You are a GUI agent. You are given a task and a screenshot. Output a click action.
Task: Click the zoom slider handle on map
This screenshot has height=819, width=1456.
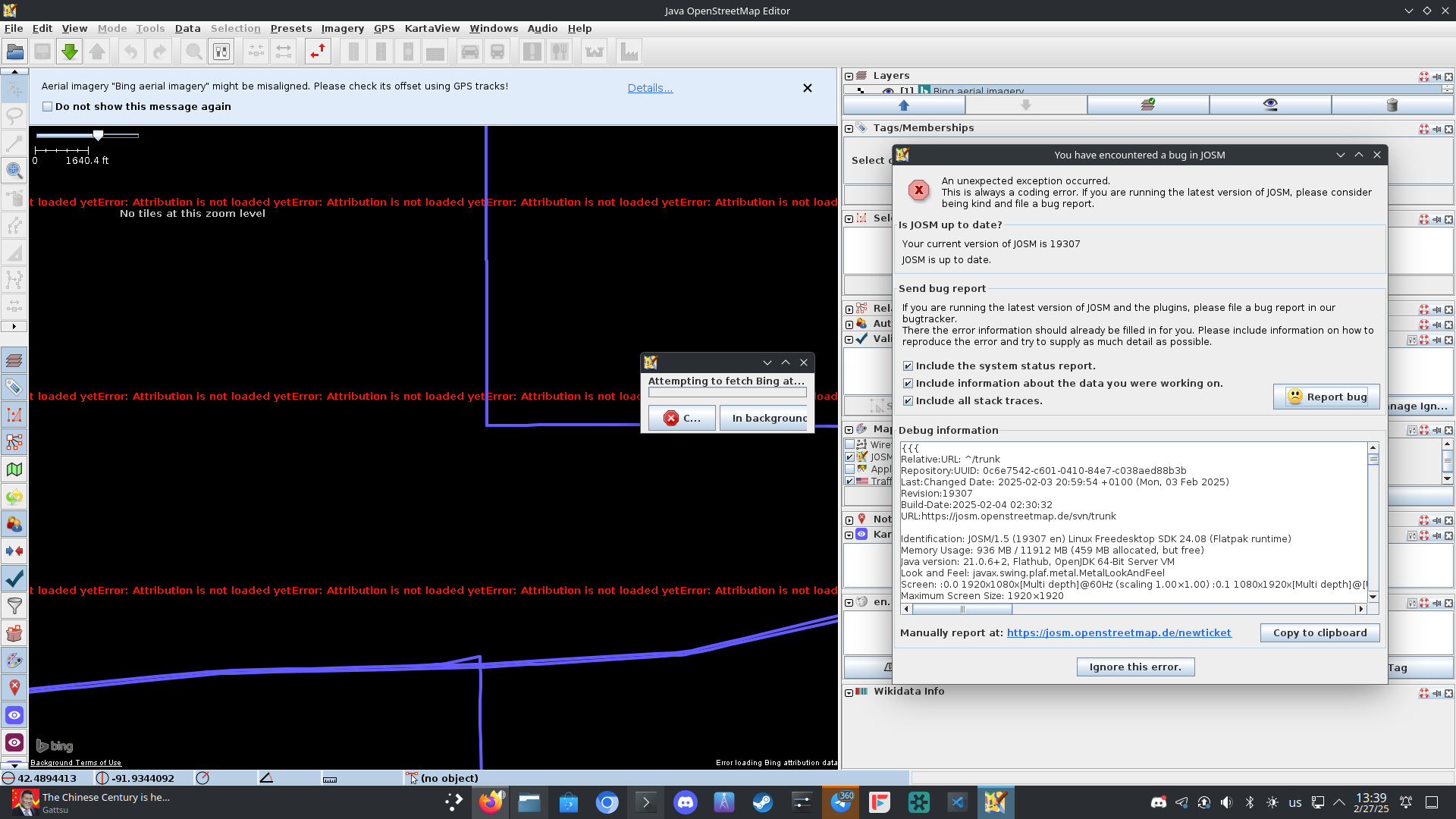click(98, 135)
